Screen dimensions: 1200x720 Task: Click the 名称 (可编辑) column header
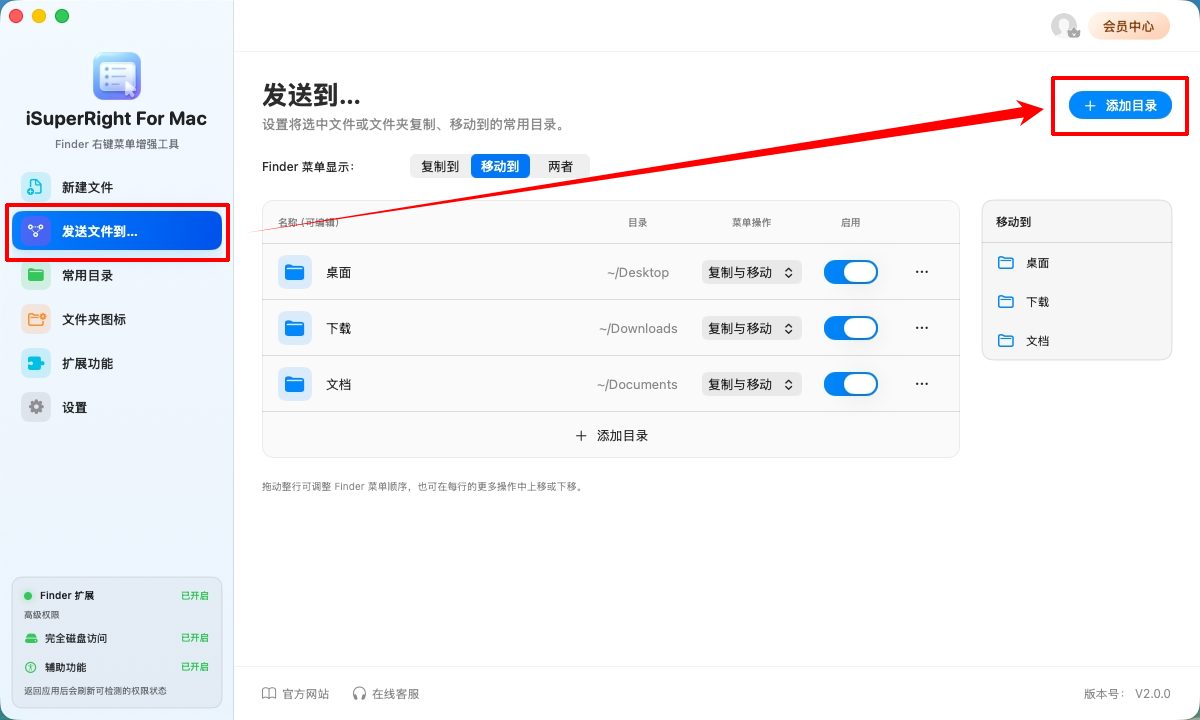click(308, 222)
